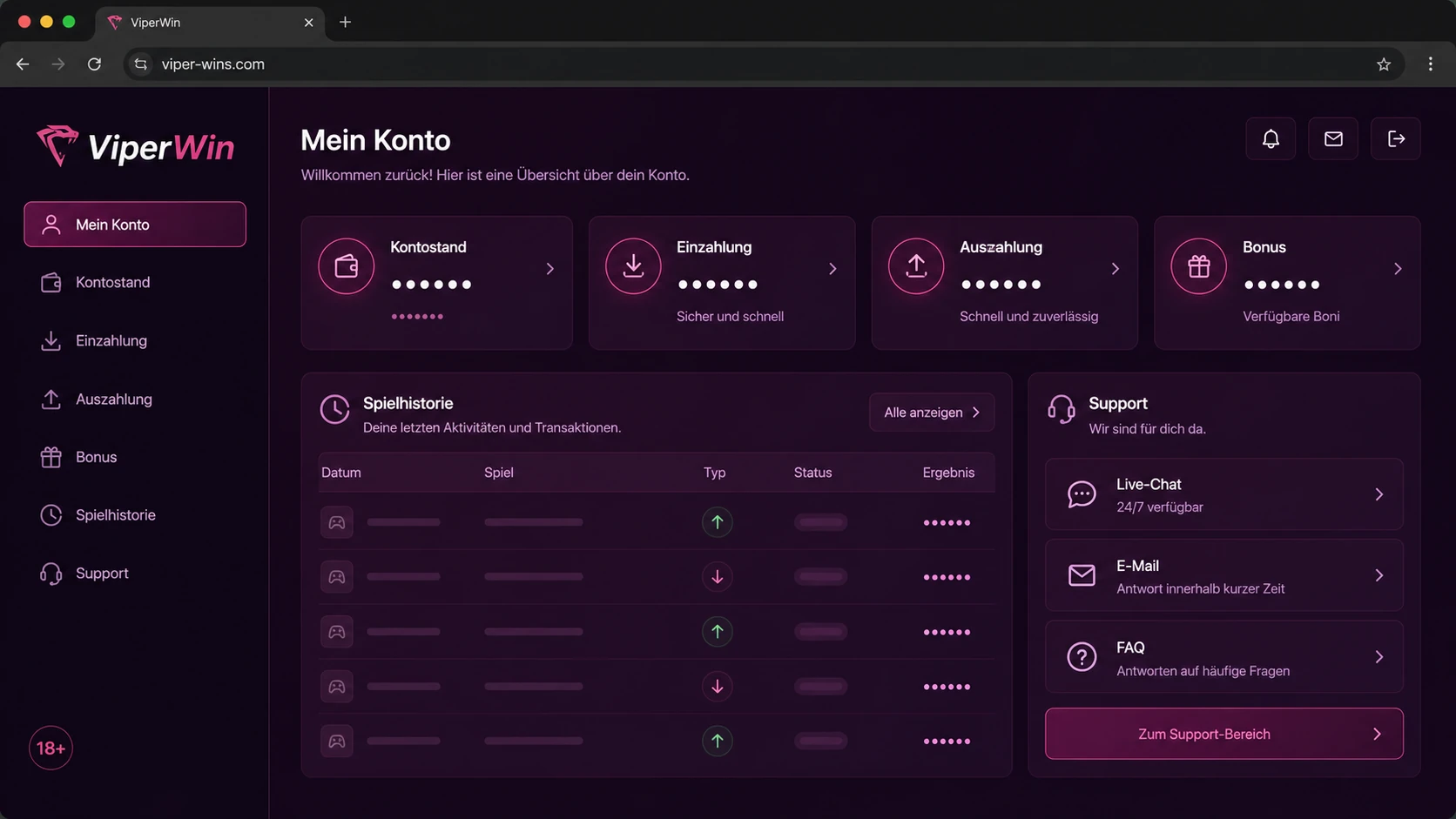Screen dimensions: 1456x819
Task: Open a new browser tab
Action: (345, 23)
